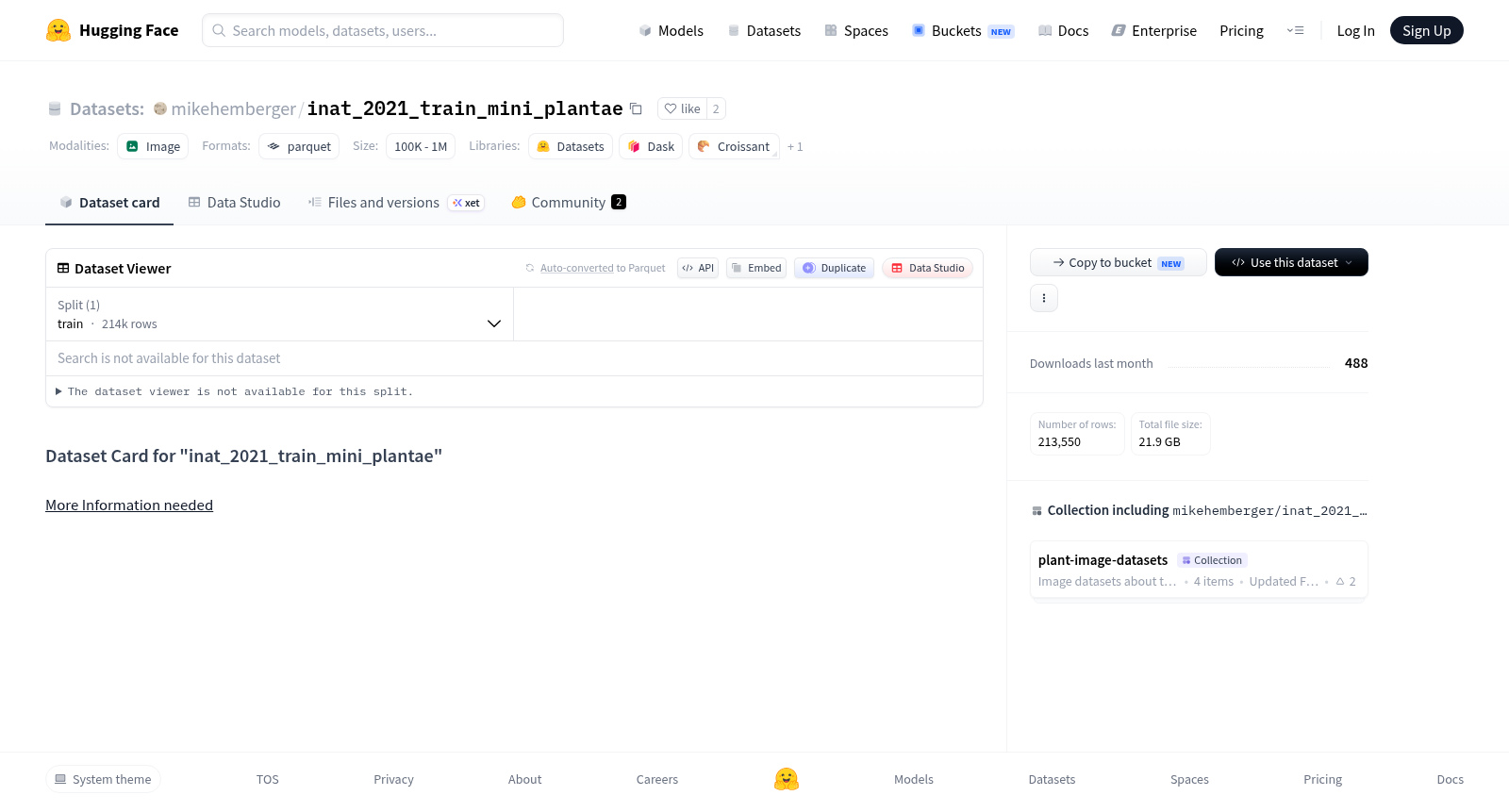Open the three-dot more options button
The width and height of the screenshot is (1509, 812).
coord(1044,298)
